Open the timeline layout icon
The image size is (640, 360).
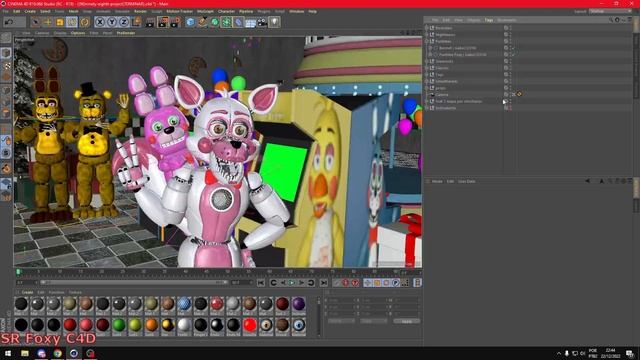point(418,282)
